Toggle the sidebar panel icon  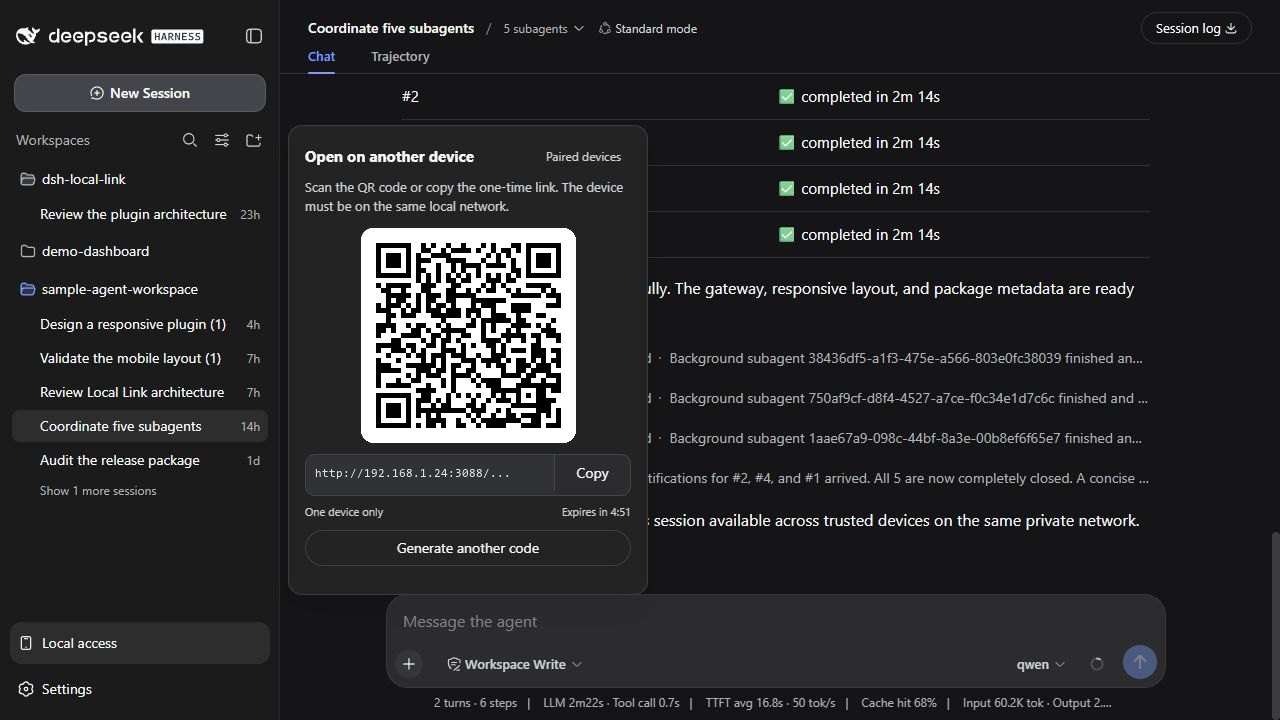[x=254, y=36]
